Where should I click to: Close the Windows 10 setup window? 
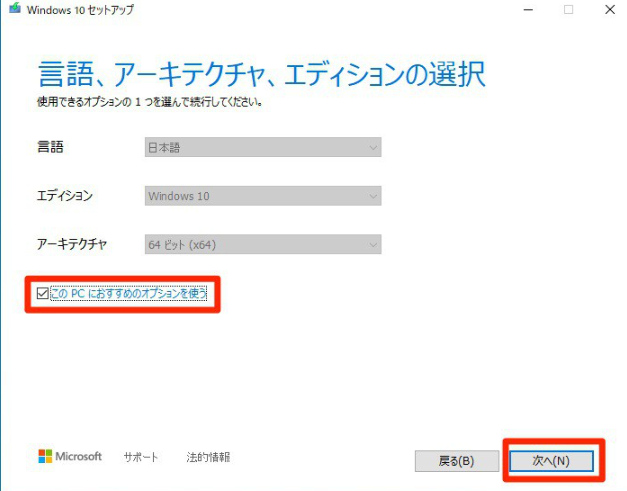(610, 10)
